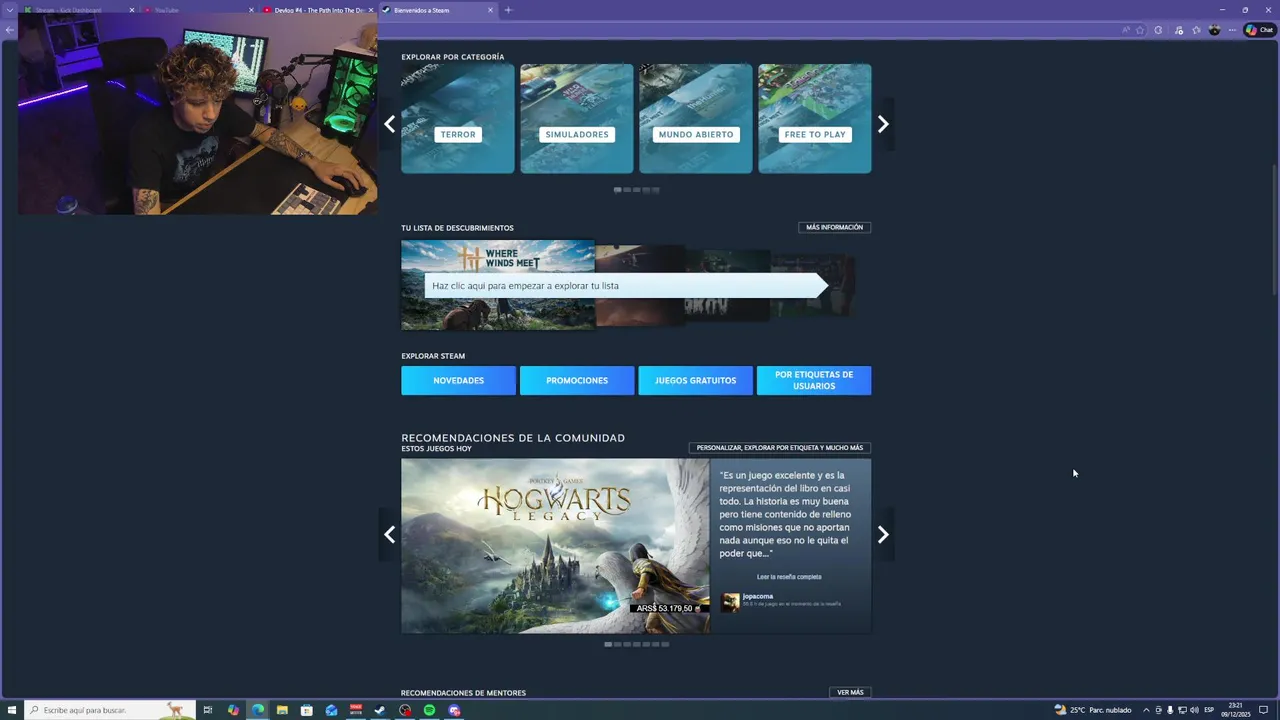Click the Hogwarts Legacy ARS$ 53.179,50 price tag

tap(671, 608)
